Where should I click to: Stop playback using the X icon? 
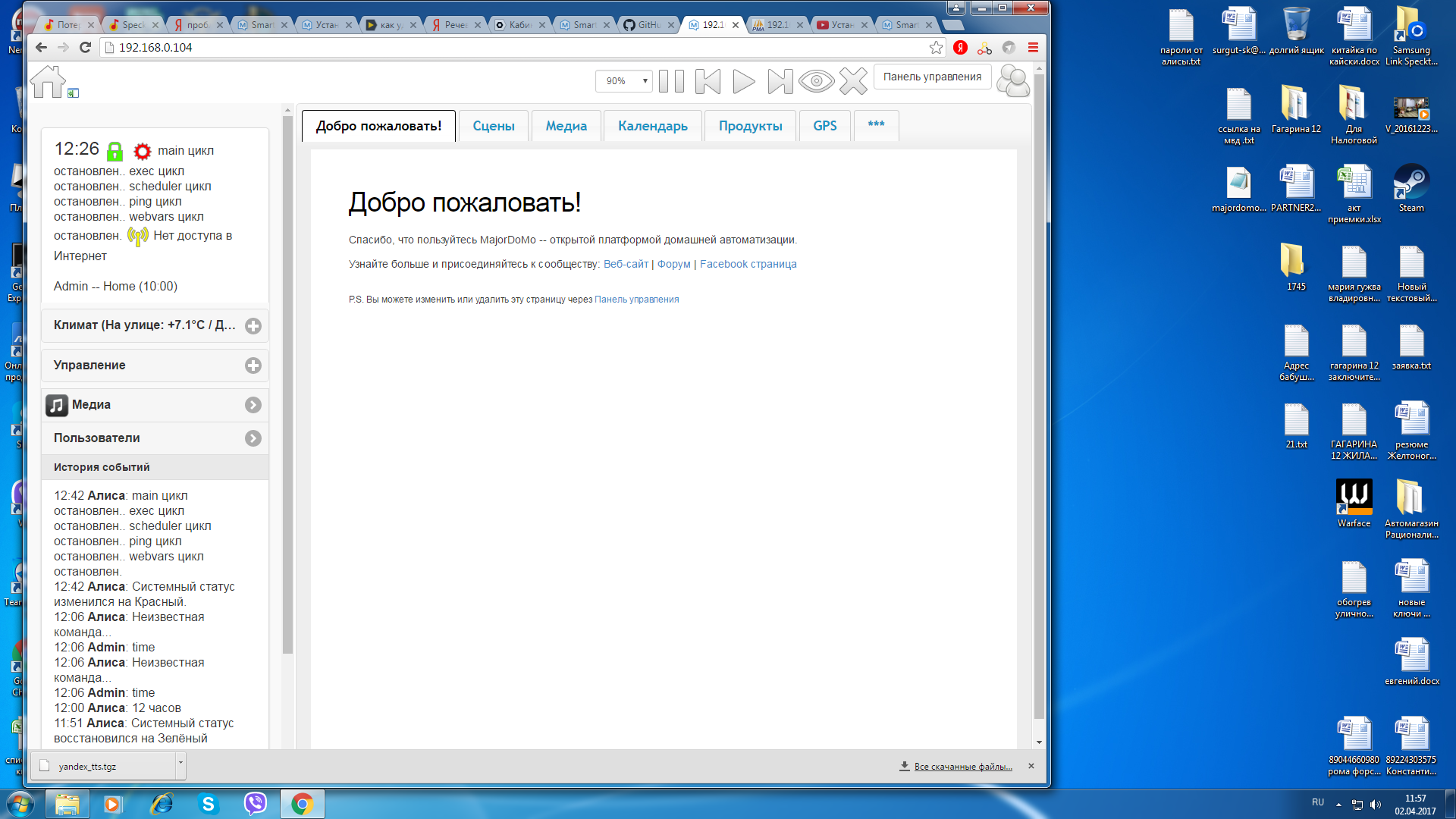click(x=855, y=81)
